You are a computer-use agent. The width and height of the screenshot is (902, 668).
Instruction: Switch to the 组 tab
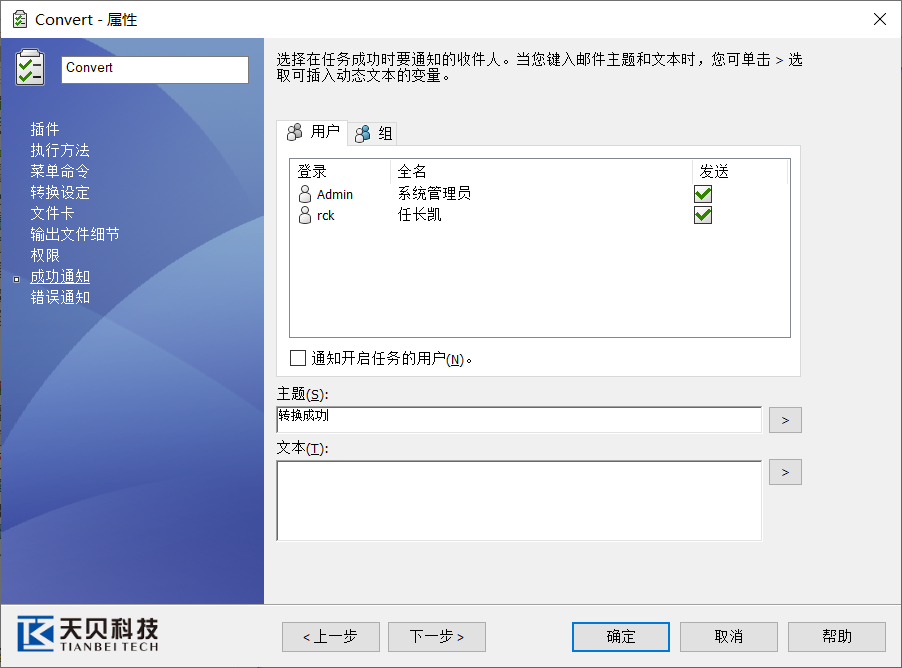coord(375,134)
